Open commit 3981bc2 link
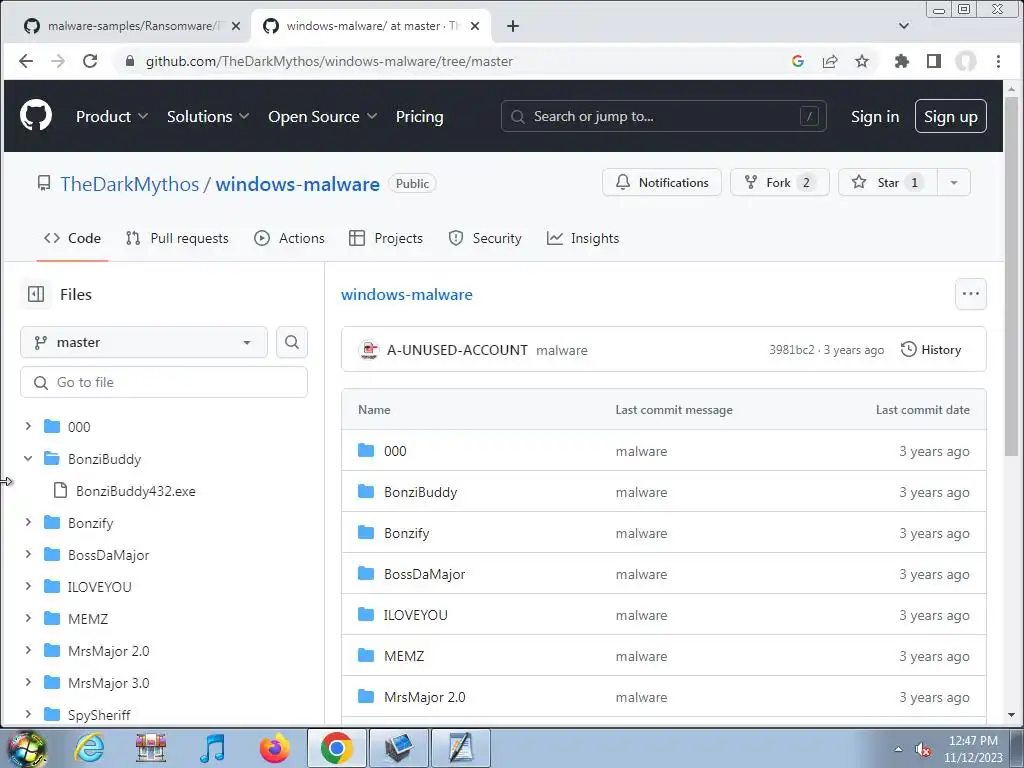Viewport: 1024px width, 768px height. click(x=792, y=350)
